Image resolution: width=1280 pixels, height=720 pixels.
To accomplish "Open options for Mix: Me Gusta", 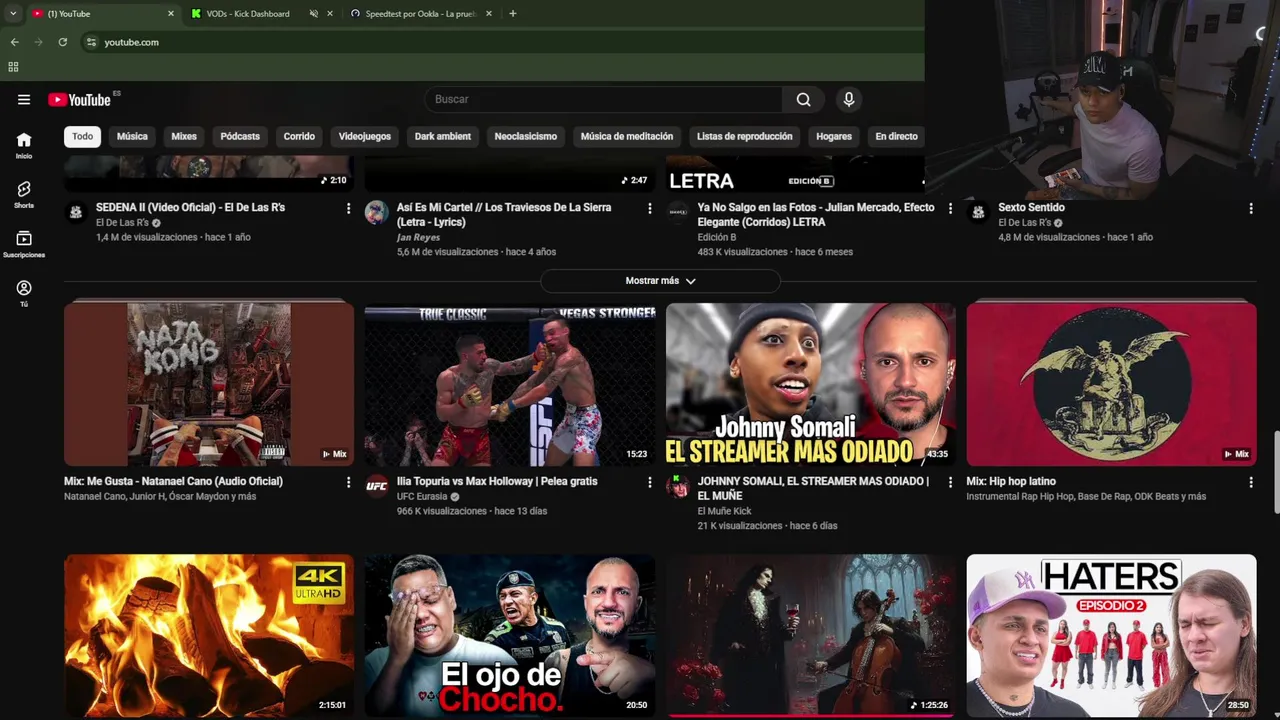I will click(348, 482).
